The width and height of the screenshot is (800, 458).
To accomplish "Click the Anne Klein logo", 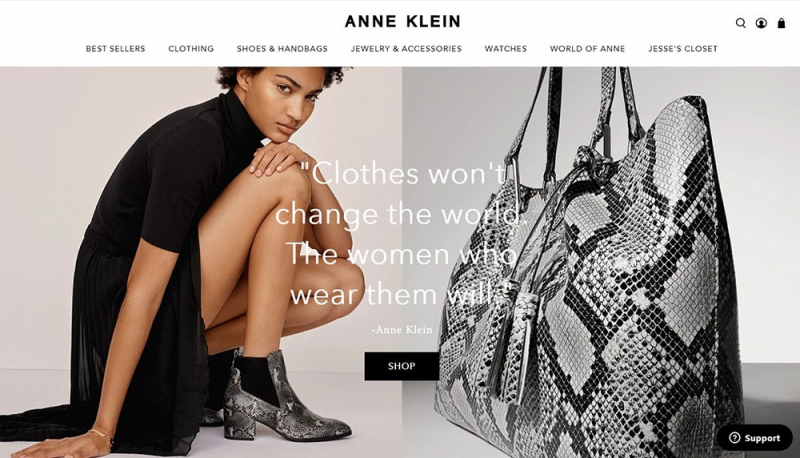I will point(402,21).
